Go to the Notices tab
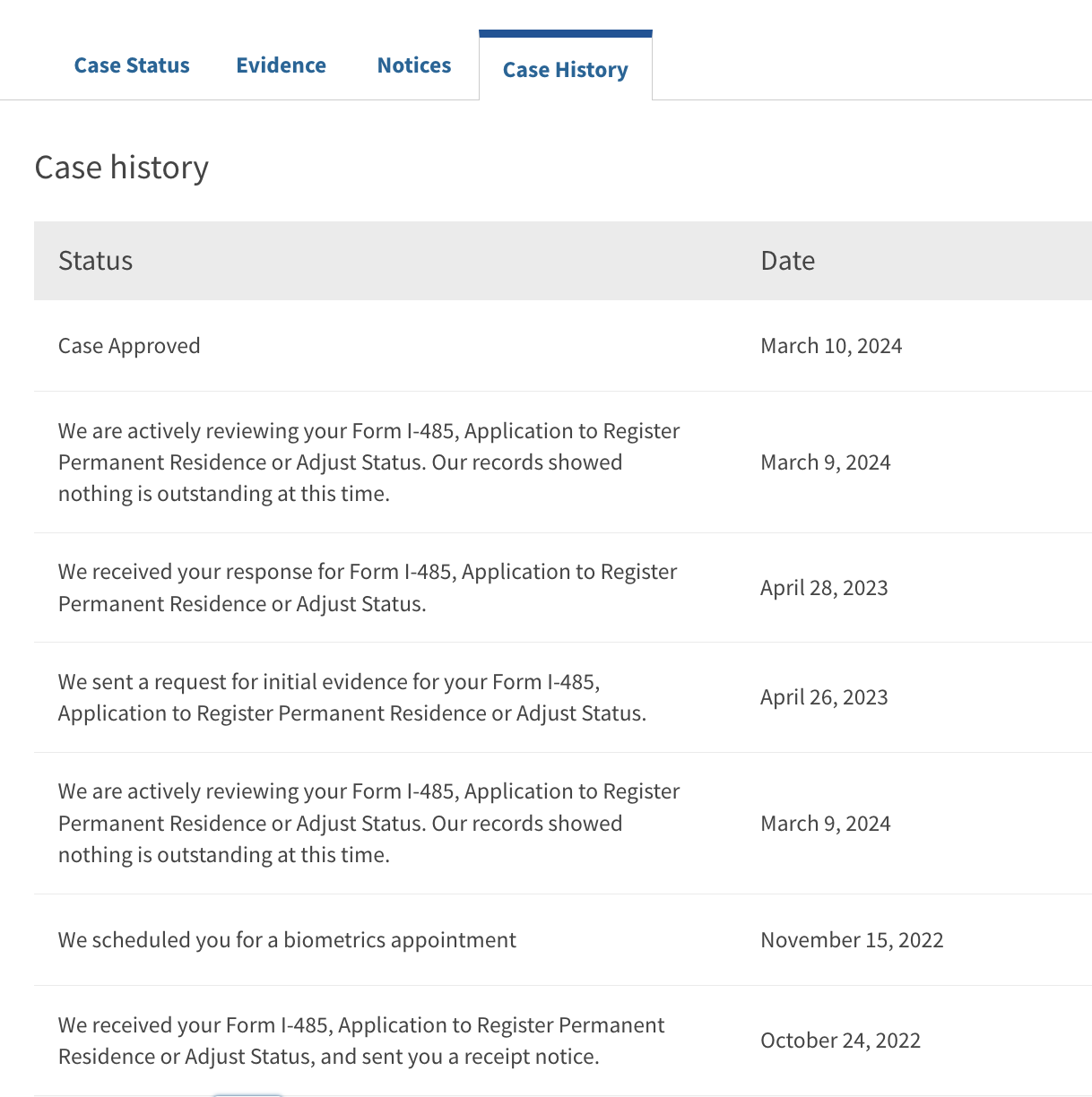Image resolution: width=1092 pixels, height=1097 pixels. 414,65
